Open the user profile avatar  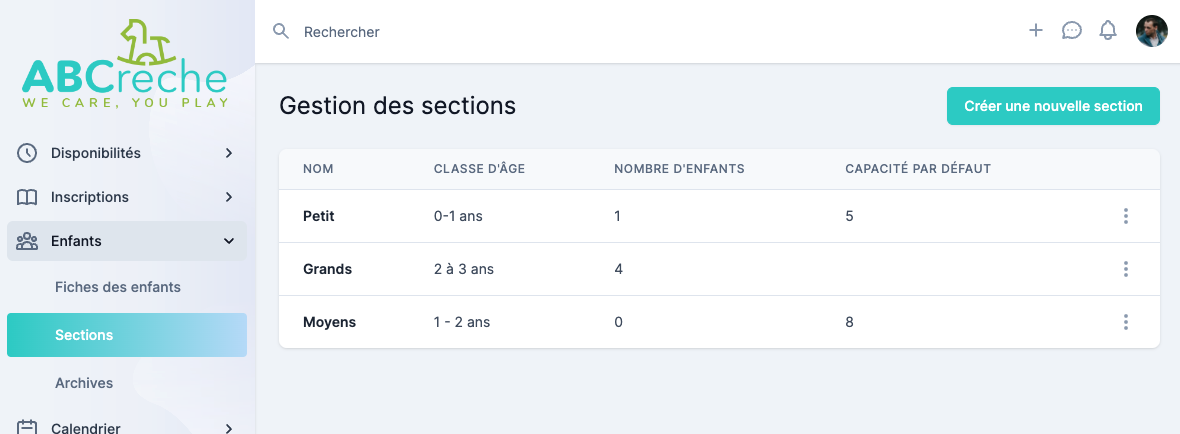click(x=1151, y=30)
